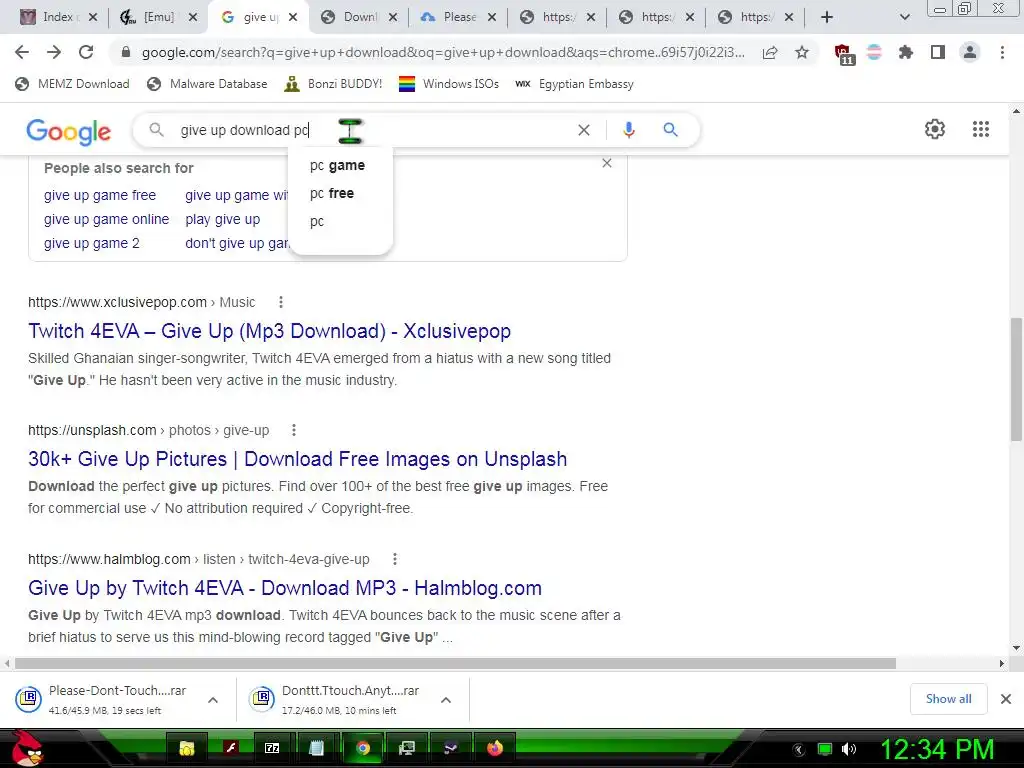Choose the 'pc free' search suggestion

coord(340,193)
